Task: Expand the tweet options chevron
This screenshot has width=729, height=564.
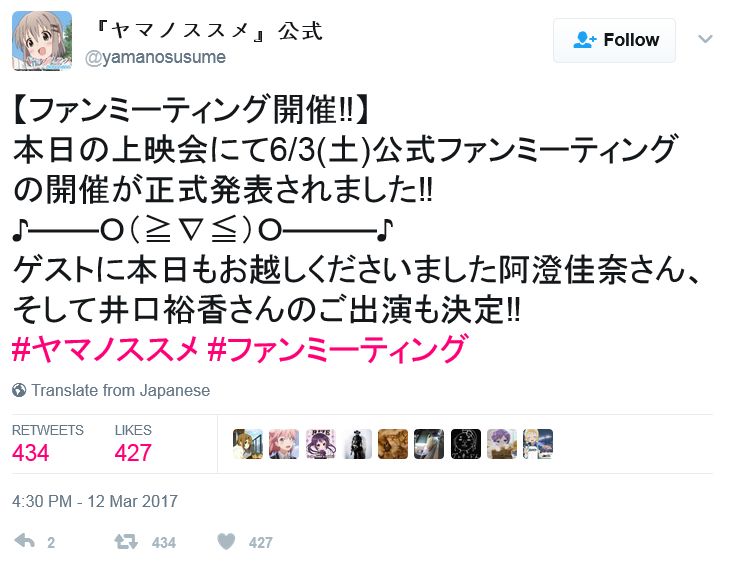Action: [x=705, y=39]
